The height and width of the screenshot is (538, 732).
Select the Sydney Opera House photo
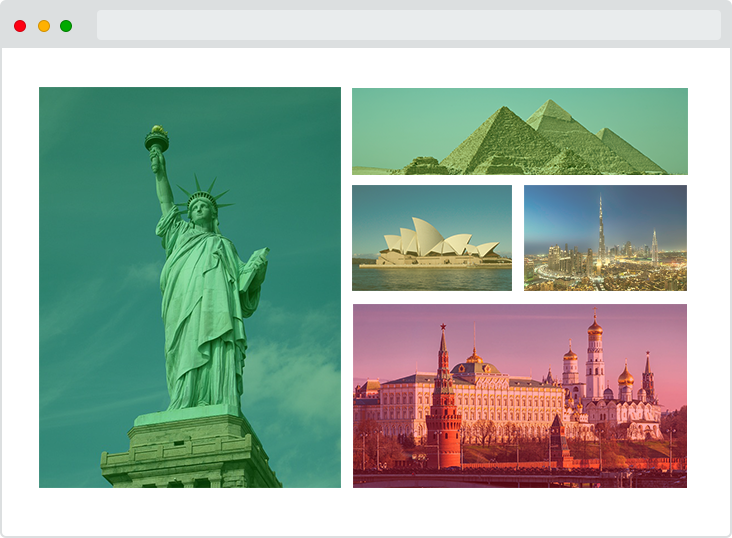(x=432, y=238)
